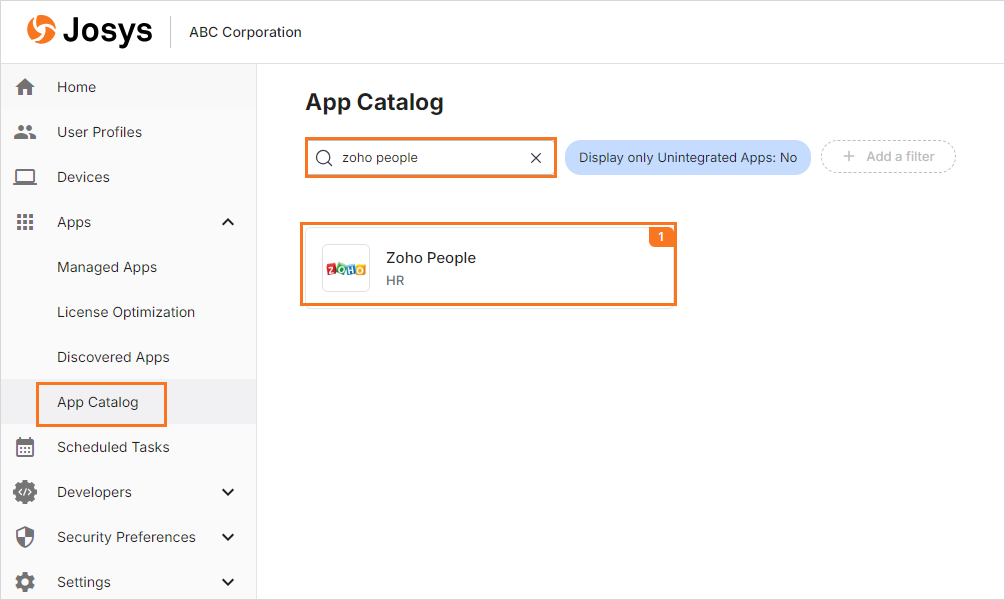Expand the Developers menu chevron

tap(228, 492)
